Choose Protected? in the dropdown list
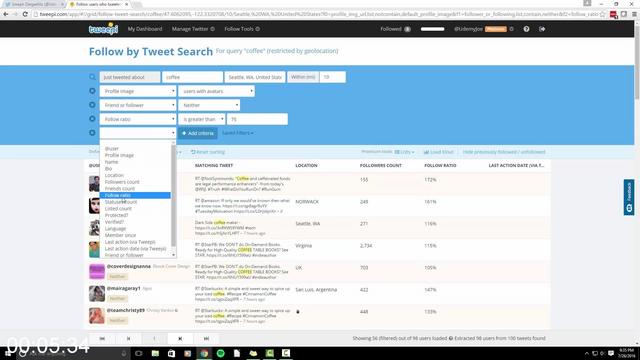 click(116, 215)
